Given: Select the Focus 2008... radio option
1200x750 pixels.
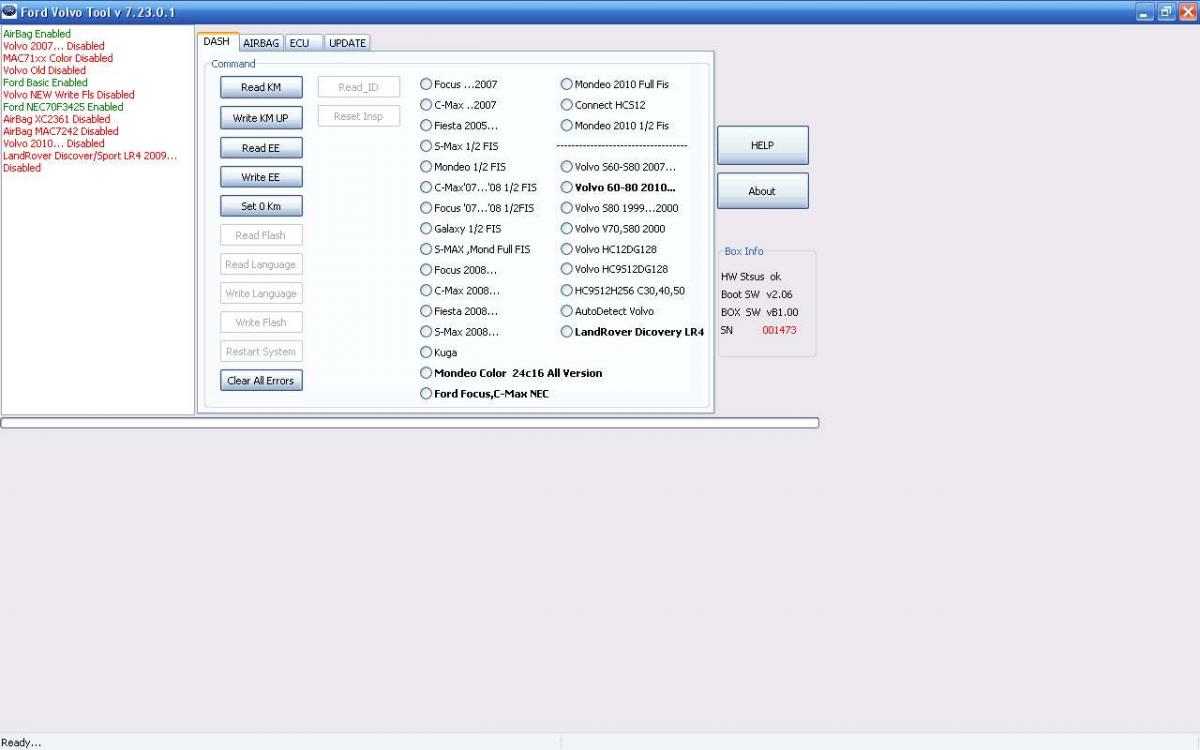Looking at the screenshot, I should (459, 270).
